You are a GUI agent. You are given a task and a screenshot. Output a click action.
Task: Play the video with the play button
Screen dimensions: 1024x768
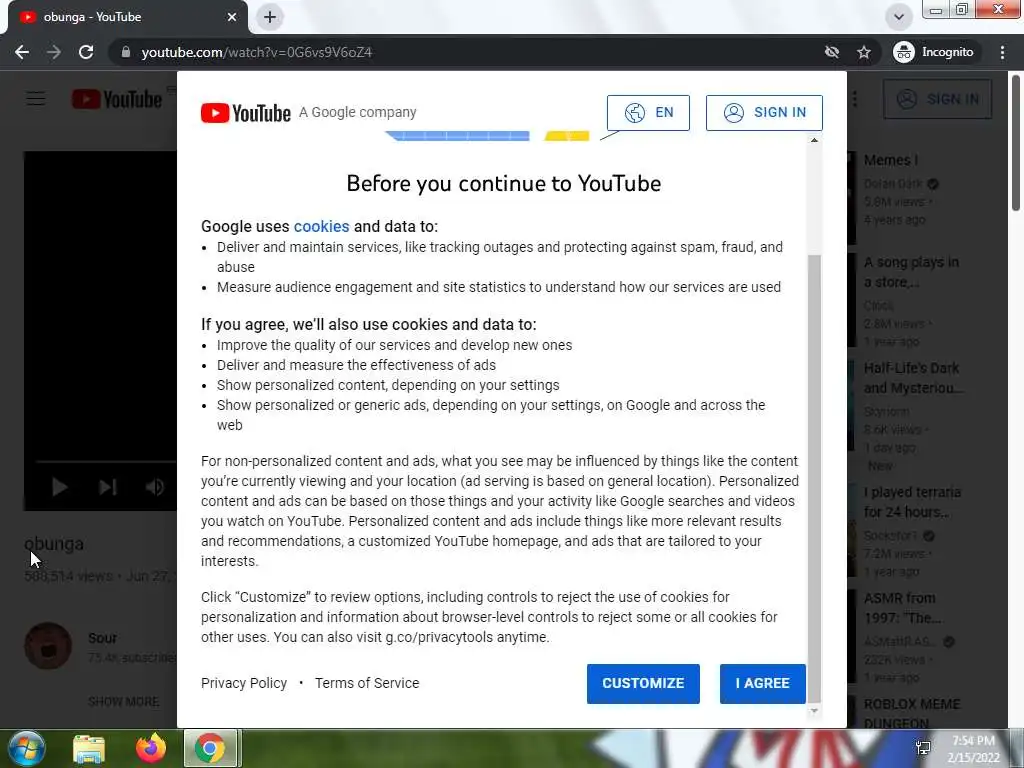click(x=59, y=487)
